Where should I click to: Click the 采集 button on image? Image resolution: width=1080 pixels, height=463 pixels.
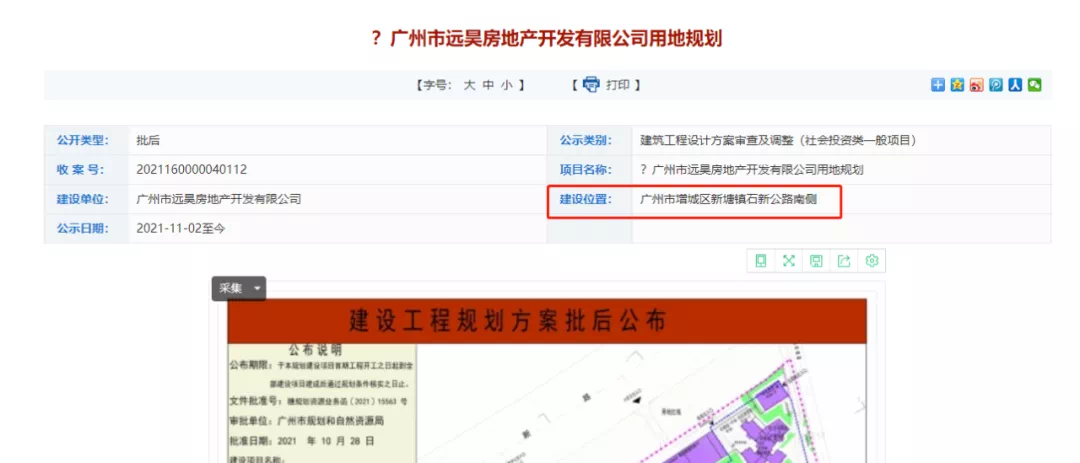click(x=231, y=288)
